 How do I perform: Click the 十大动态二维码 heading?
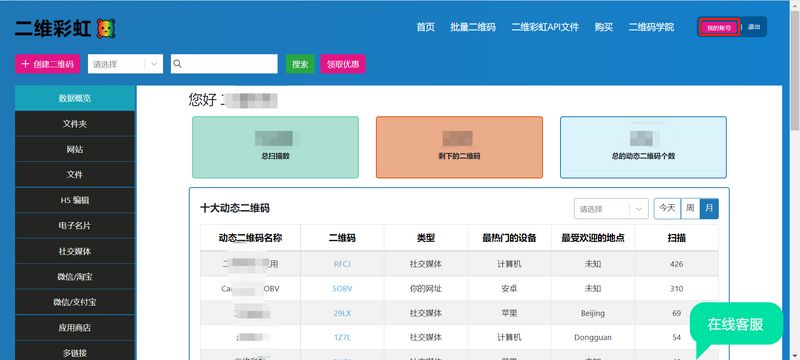[235, 208]
